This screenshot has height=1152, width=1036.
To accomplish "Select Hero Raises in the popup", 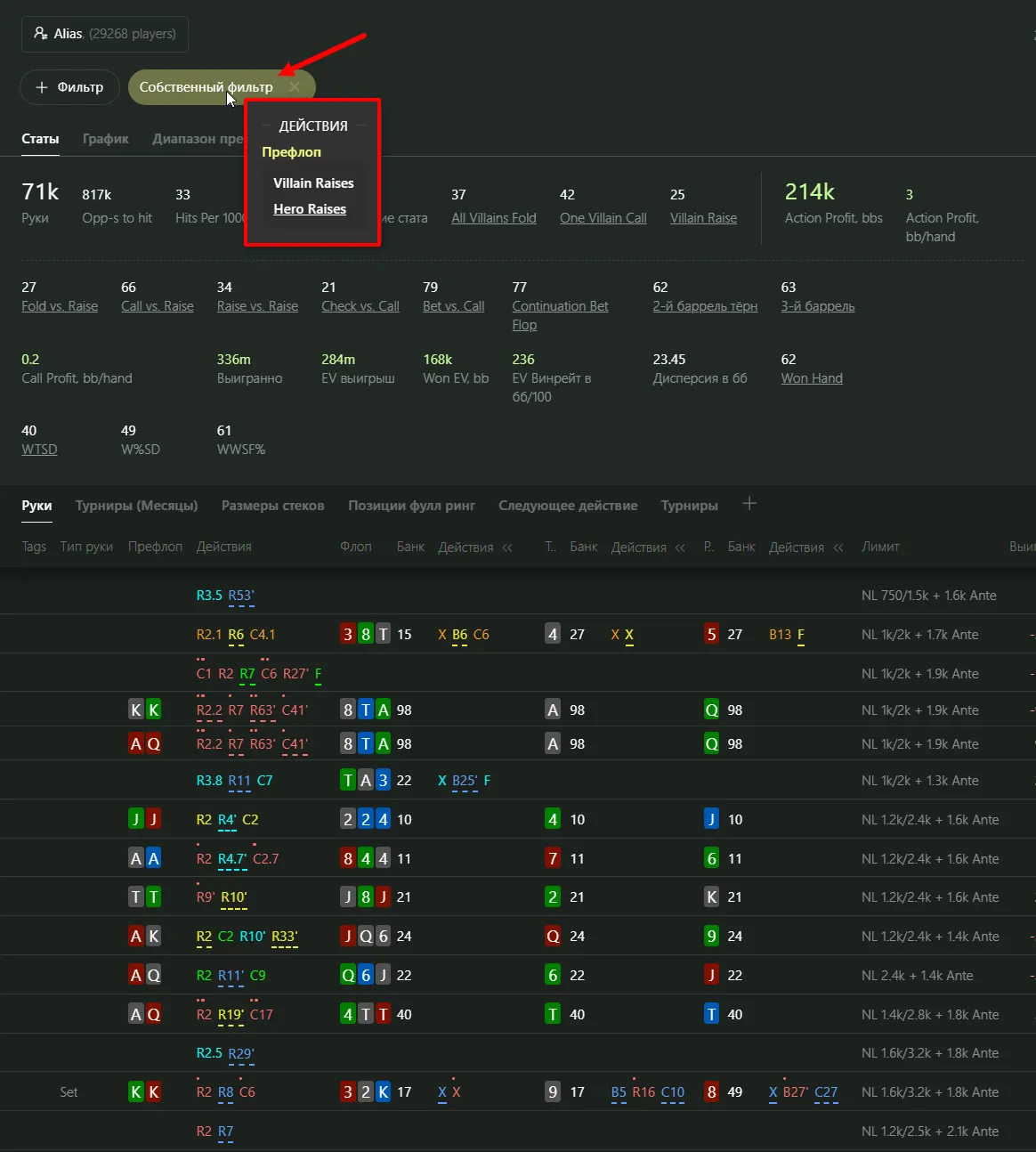I will pos(310,209).
